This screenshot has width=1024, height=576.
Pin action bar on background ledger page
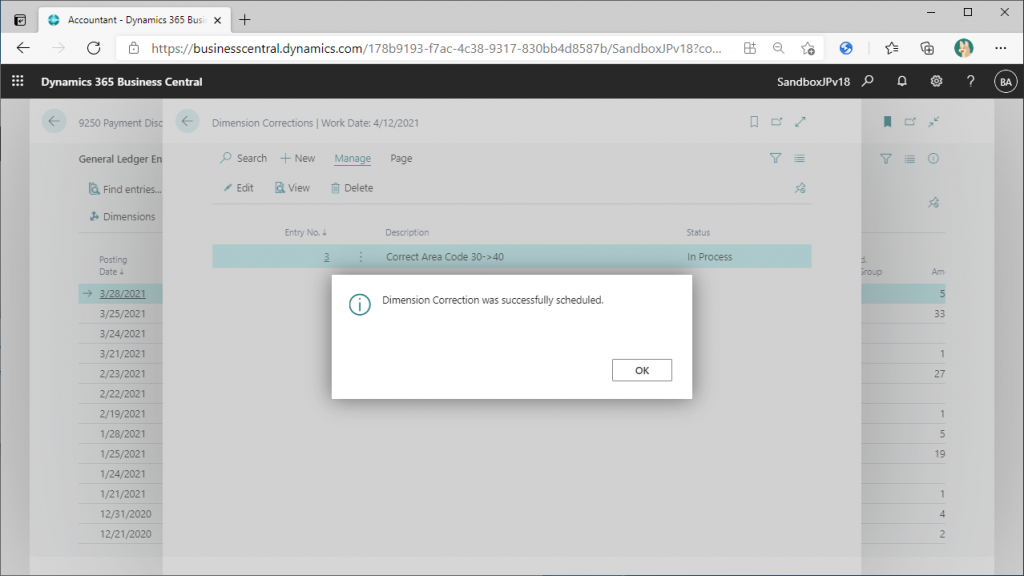coord(934,202)
